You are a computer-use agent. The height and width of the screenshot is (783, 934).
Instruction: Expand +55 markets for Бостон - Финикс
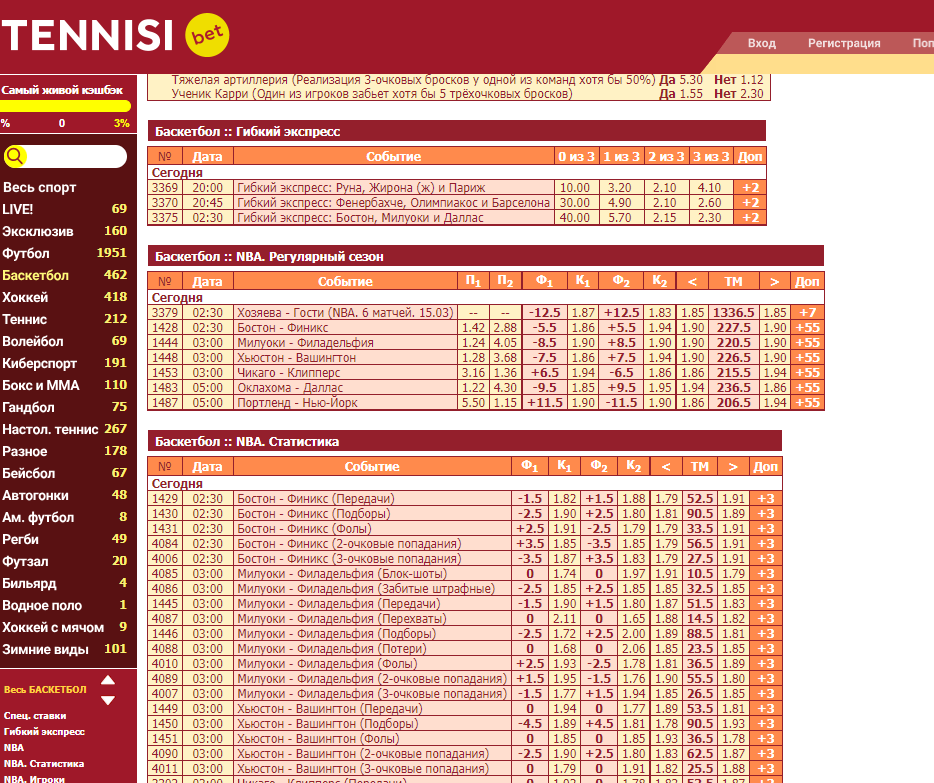pyautogui.click(x=808, y=327)
